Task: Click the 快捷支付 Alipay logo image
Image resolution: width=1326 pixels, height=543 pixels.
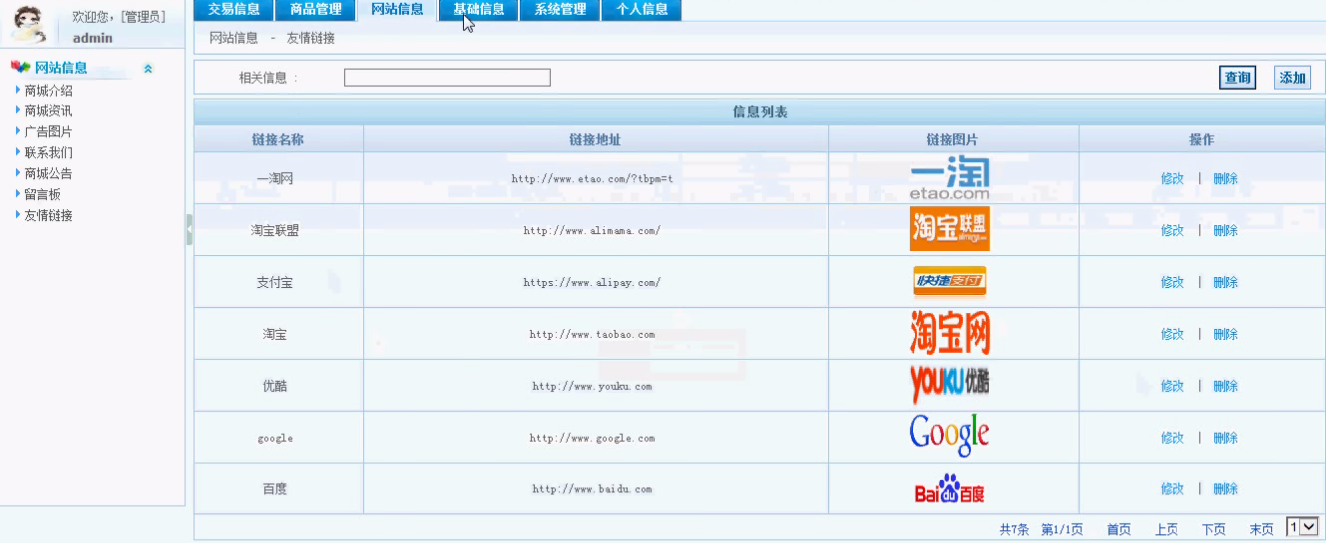Action: click(x=950, y=282)
